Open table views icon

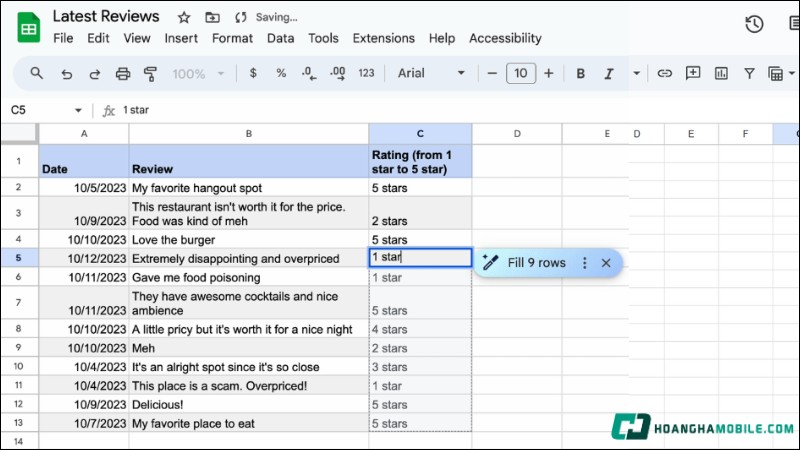776,74
